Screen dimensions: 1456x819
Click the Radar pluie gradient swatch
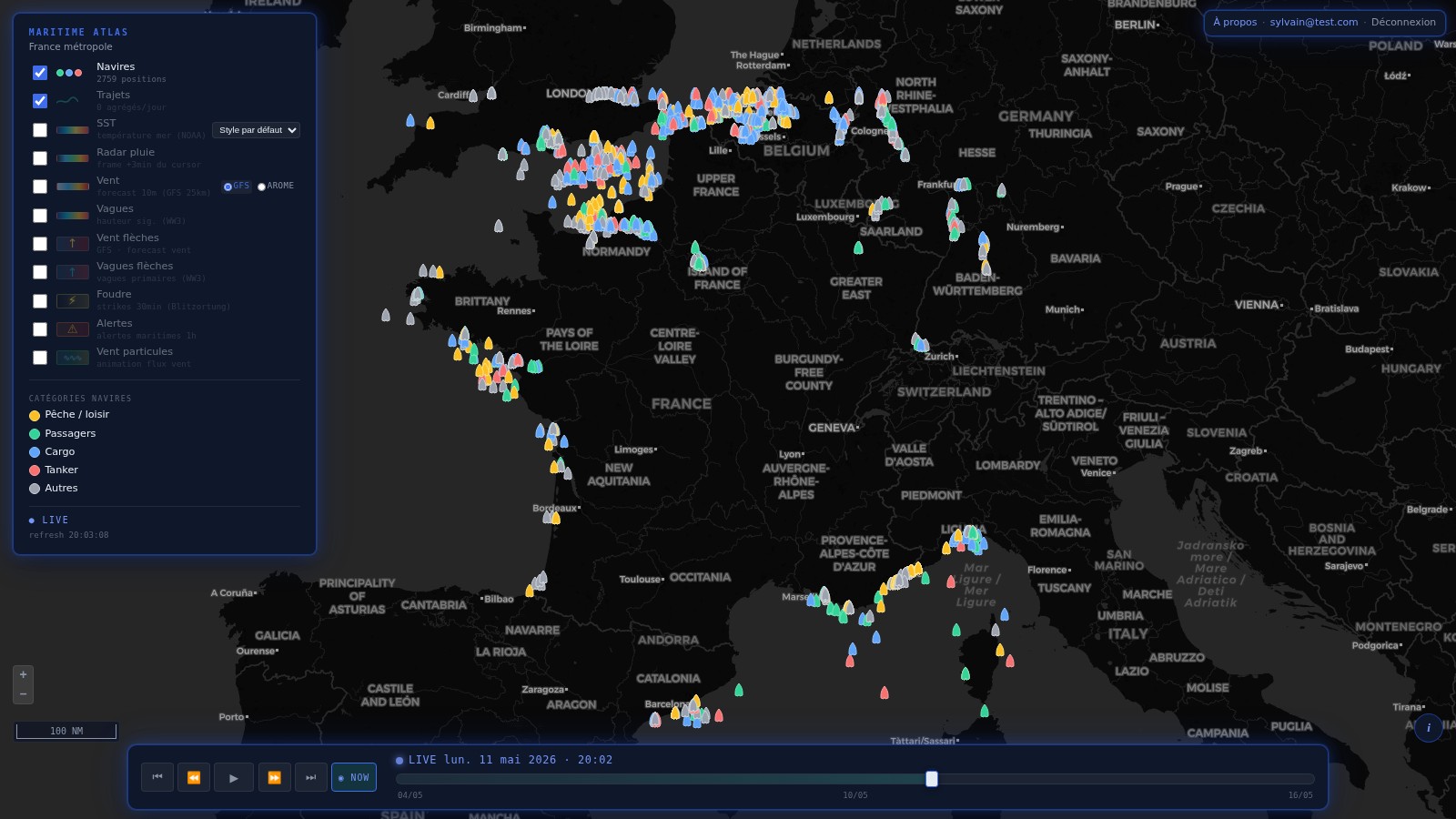tap(73, 158)
